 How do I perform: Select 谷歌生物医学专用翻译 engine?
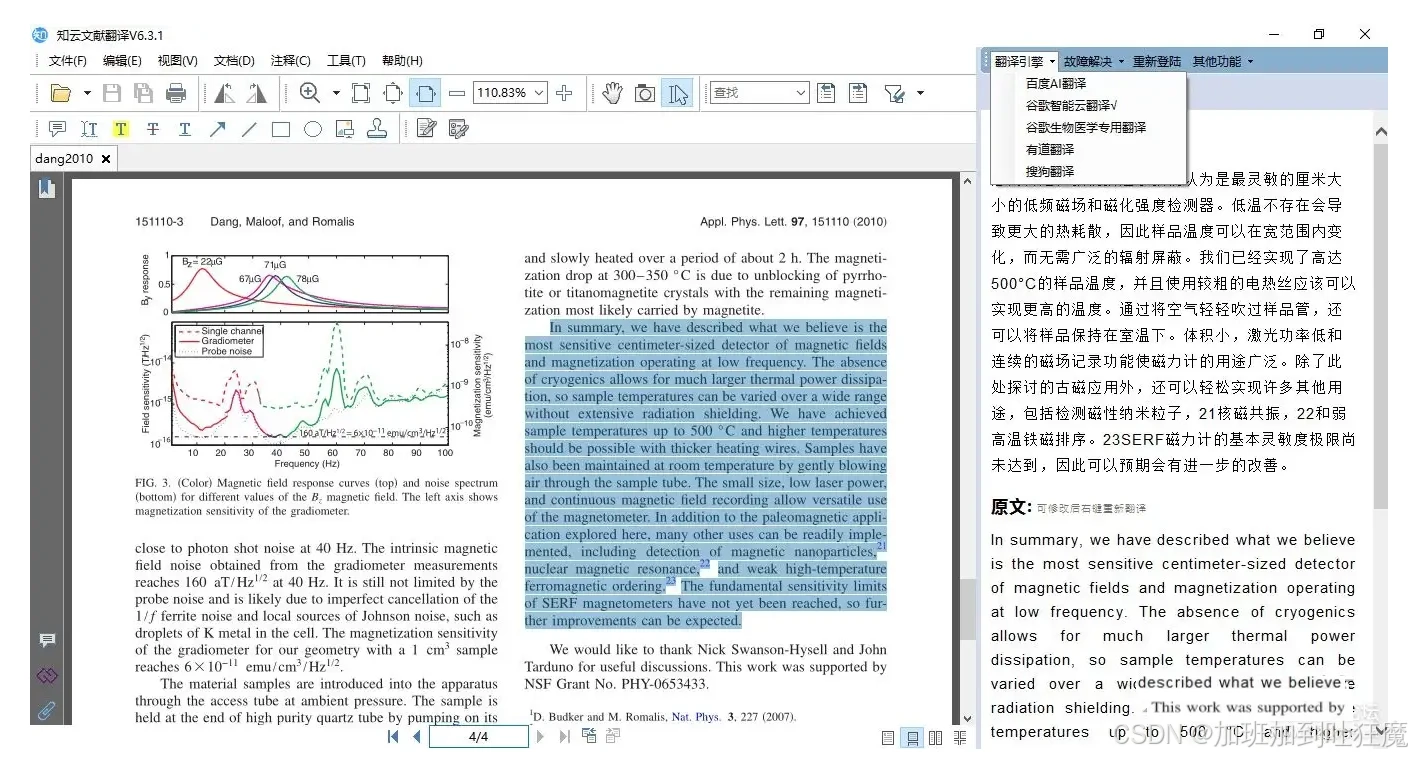pyautogui.click(x=1088, y=128)
